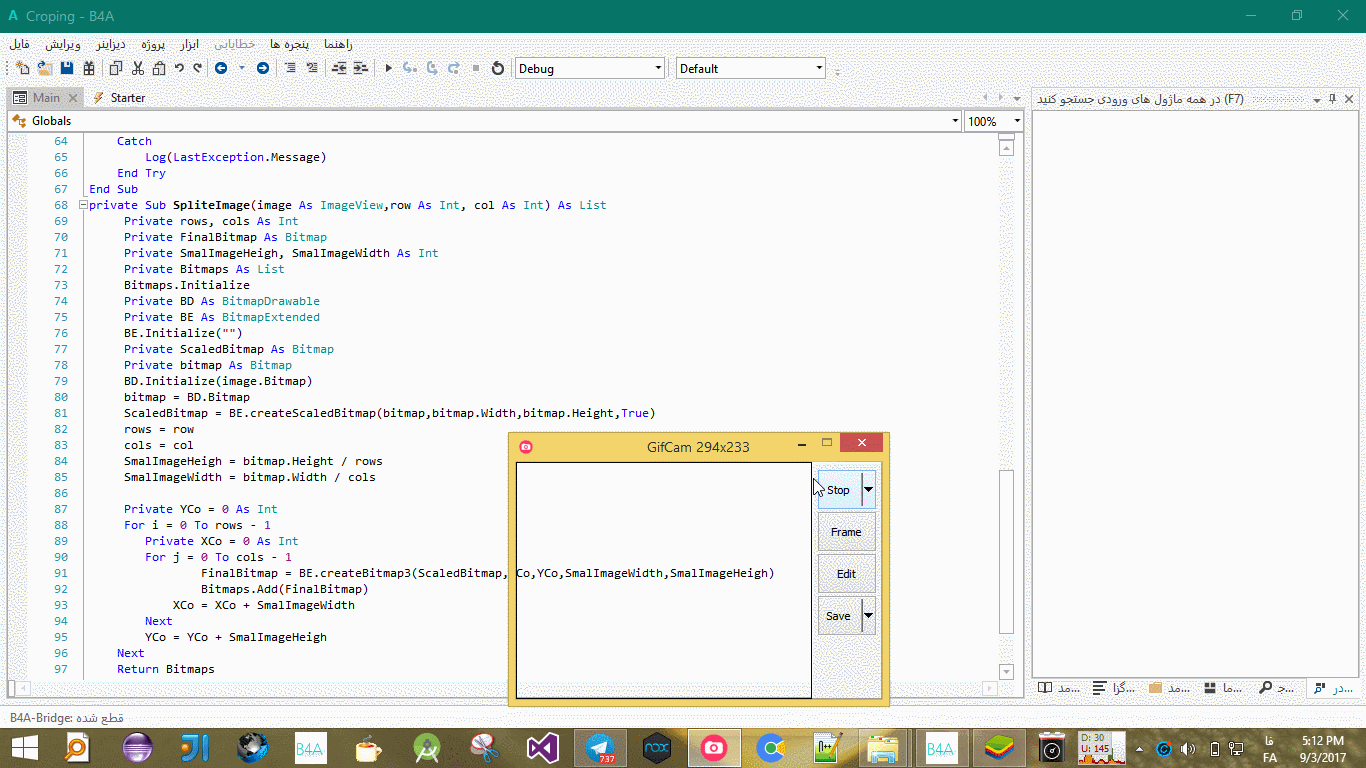Open the Debug build configuration dropdown
The width and height of the screenshot is (1366, 768).
coord(658,68)
